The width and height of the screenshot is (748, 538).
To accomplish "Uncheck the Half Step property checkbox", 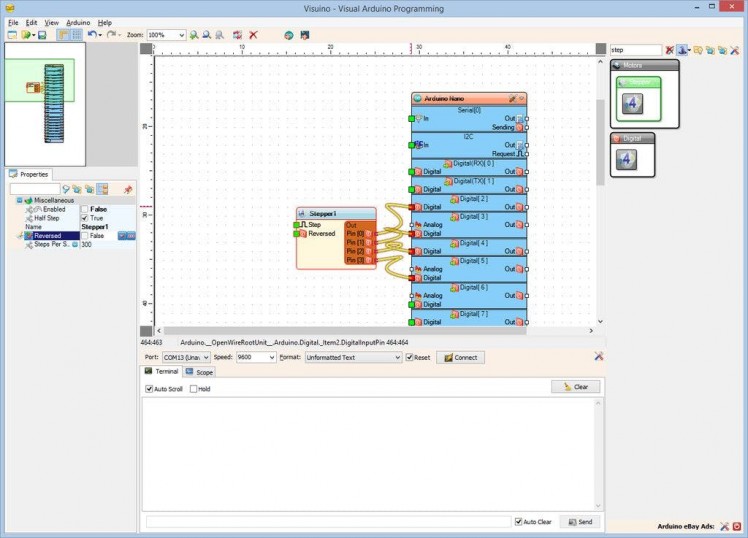I will [x=85, y=218].
